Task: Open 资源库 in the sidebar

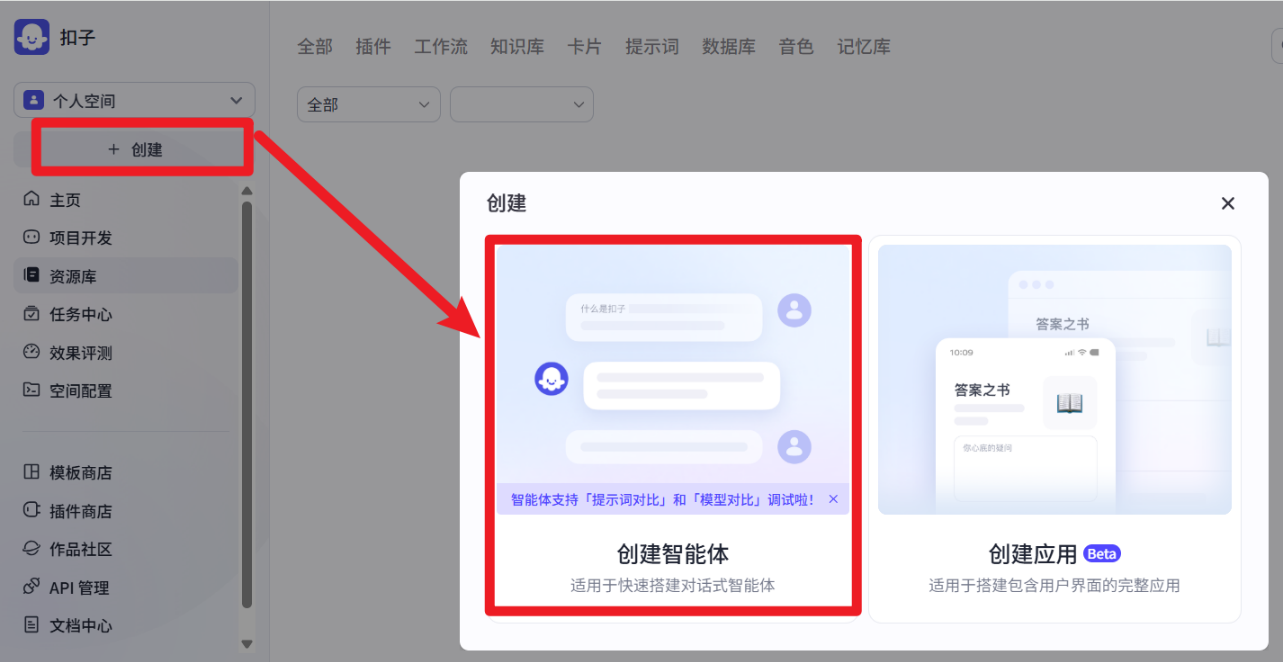Action: coord(126,275)
